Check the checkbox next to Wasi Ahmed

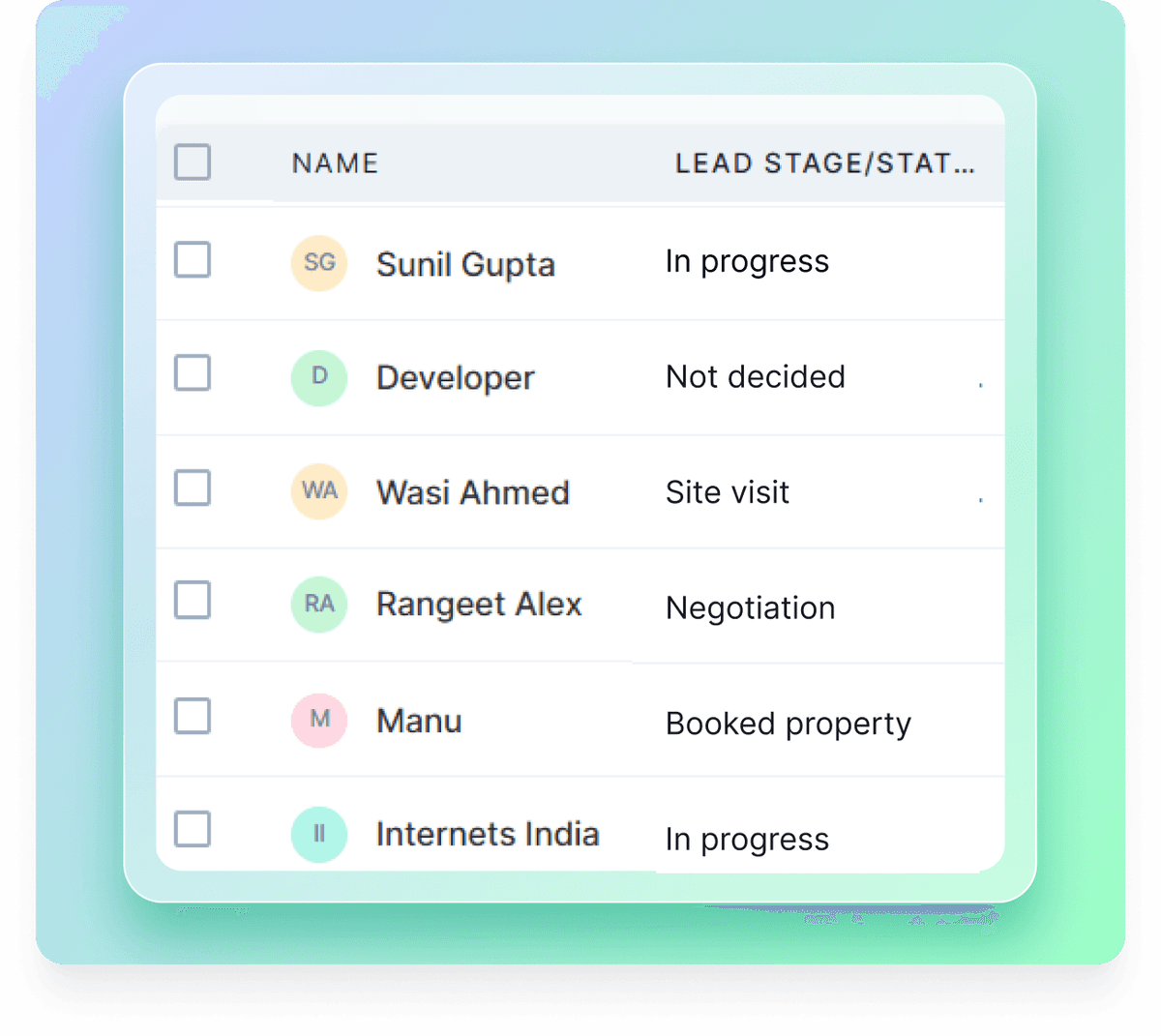coord(192,488)
